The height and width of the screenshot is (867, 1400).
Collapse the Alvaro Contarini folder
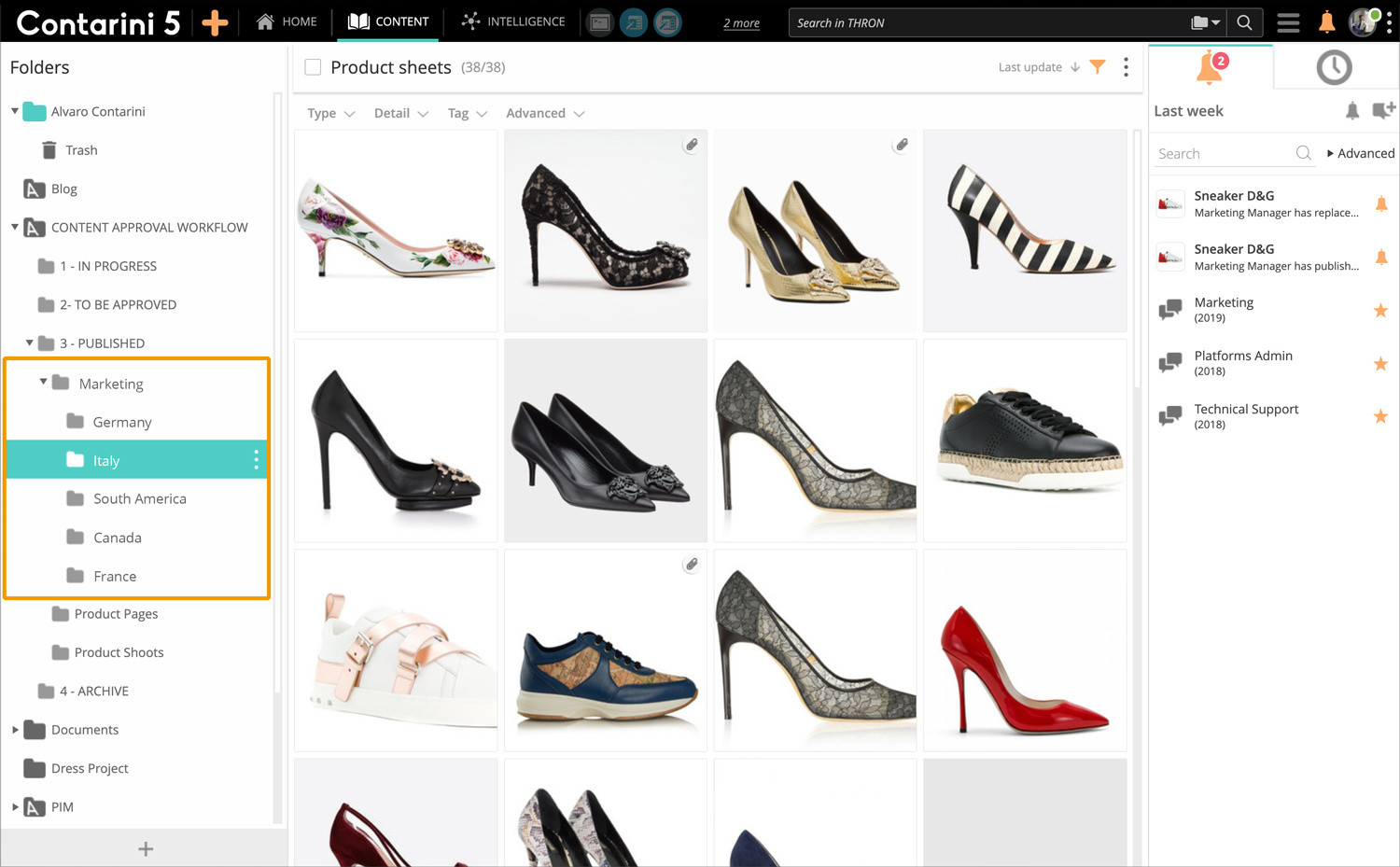point(15,111)
